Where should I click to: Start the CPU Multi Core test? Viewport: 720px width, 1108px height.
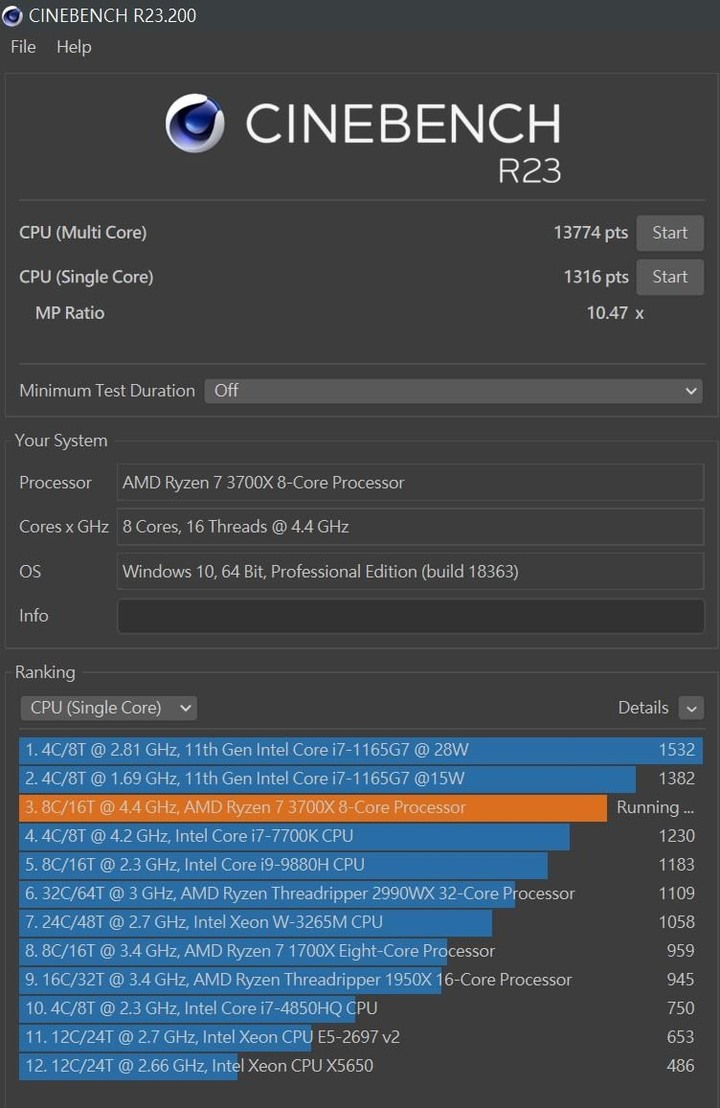coord(670,232)
